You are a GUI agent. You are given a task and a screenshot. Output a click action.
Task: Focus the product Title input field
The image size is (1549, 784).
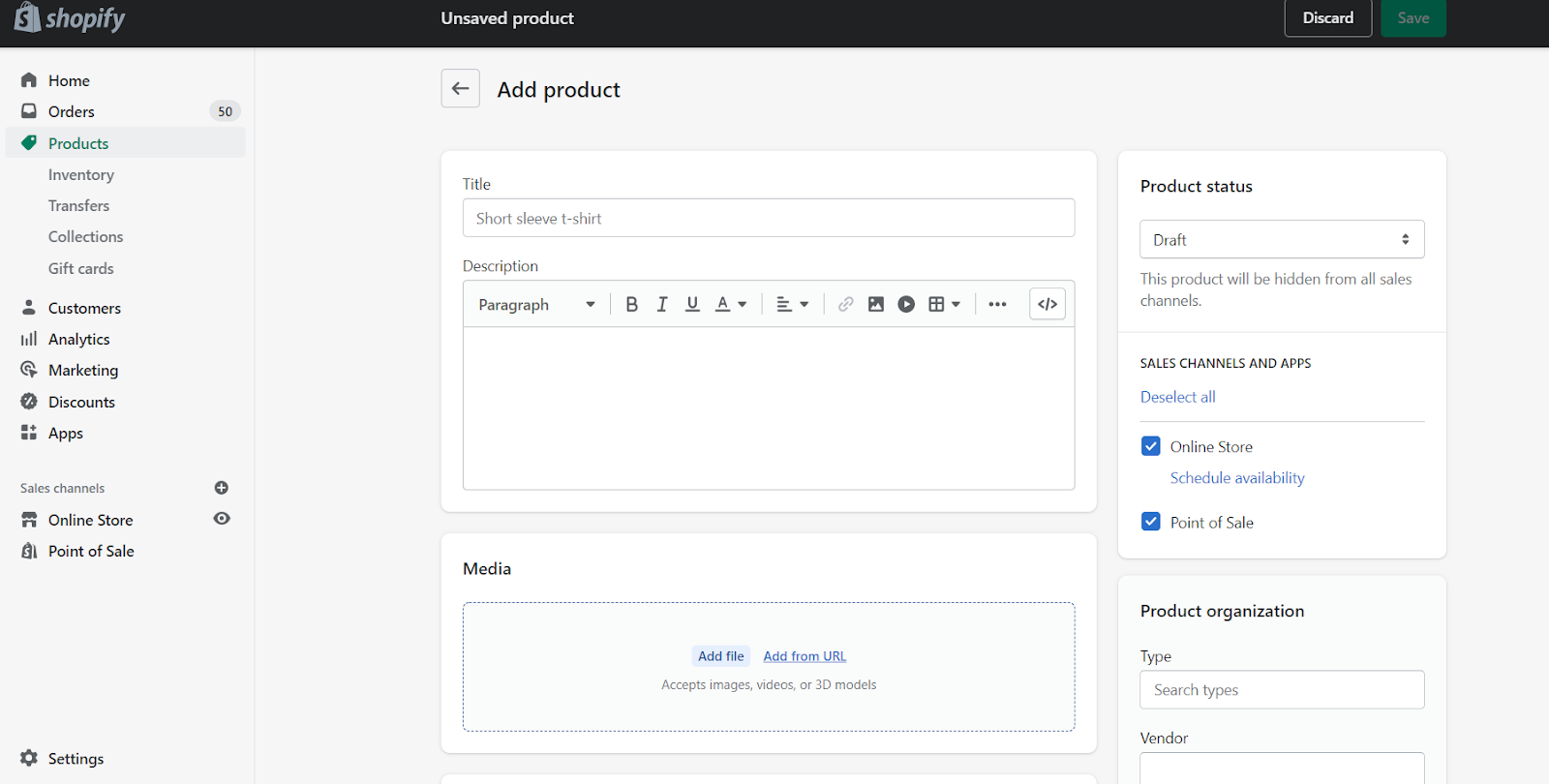(768, 219)
